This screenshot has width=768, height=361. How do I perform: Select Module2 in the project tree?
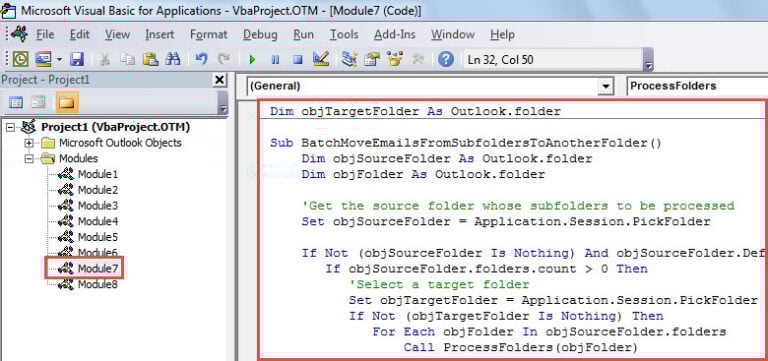click(98, 190)
